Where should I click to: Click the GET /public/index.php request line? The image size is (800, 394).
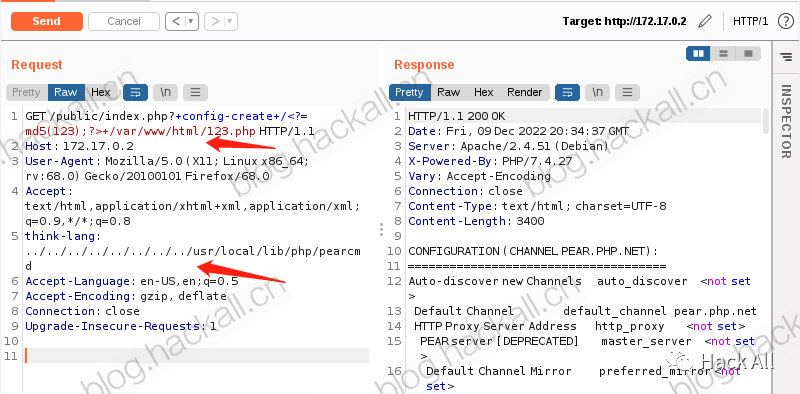click(170, 124)
